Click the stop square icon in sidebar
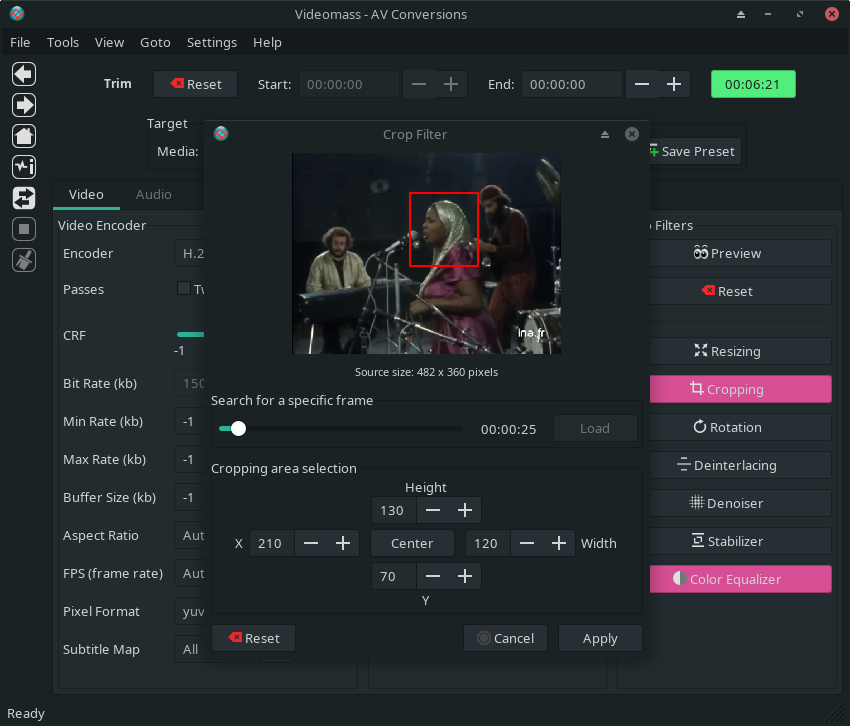The height and width of the screenshot is (726, 850). click(24, 229)
